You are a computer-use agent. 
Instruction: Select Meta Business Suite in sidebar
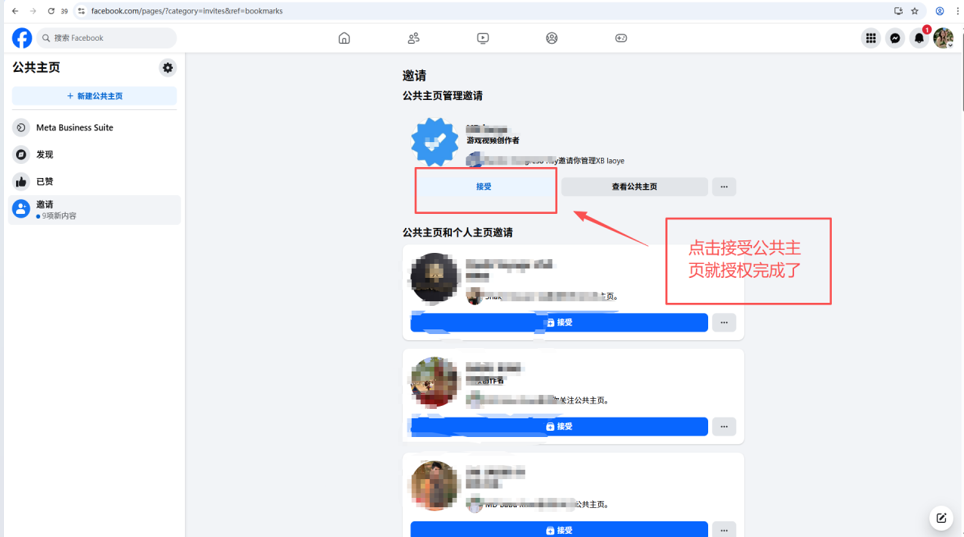point(74,128)
